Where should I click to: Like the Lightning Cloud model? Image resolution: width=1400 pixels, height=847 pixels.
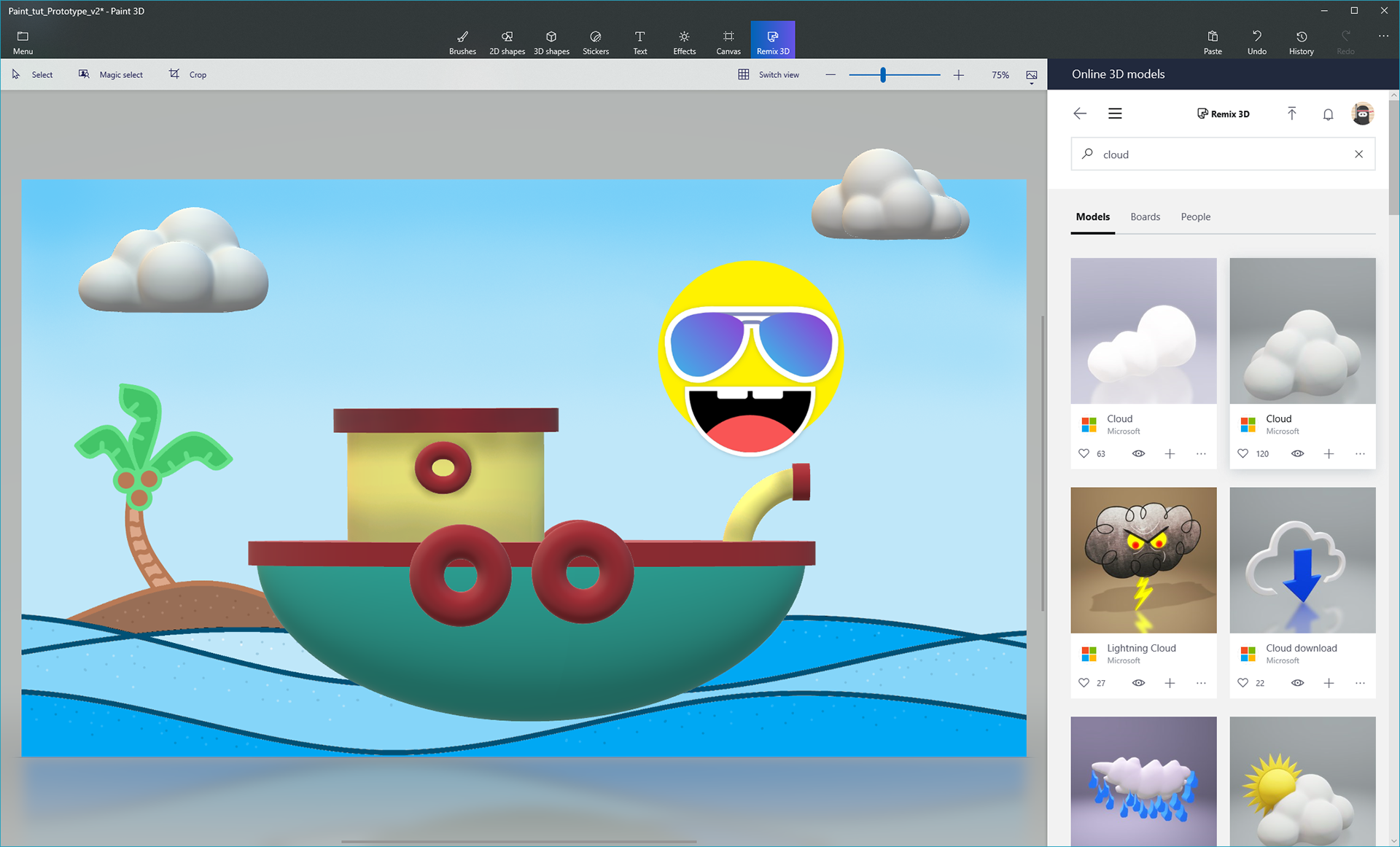[x=1084, y=683]
